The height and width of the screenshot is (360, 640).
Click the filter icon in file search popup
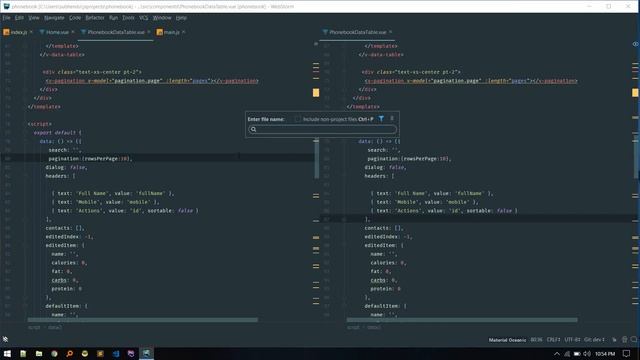[381, 119]
